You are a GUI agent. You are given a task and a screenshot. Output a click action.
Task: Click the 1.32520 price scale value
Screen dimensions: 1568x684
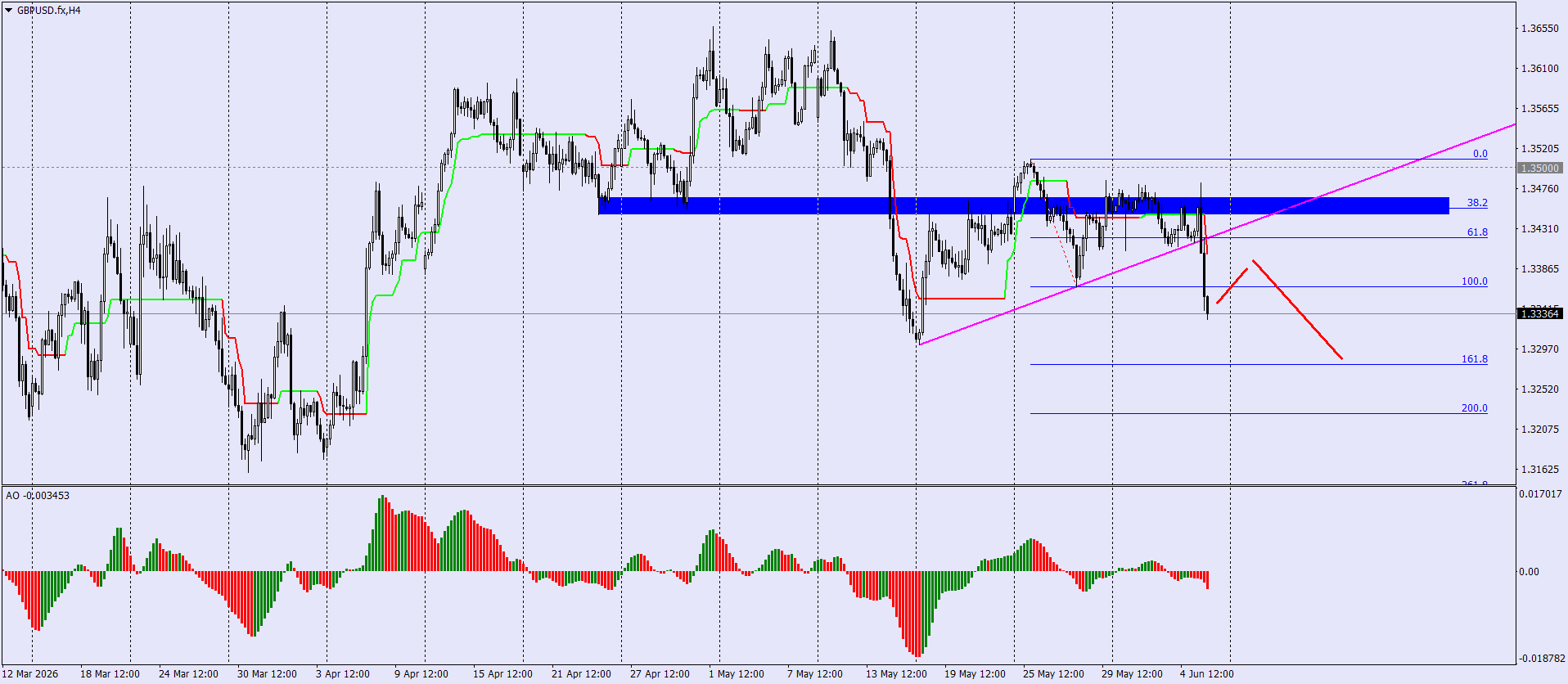point(1540,389)
